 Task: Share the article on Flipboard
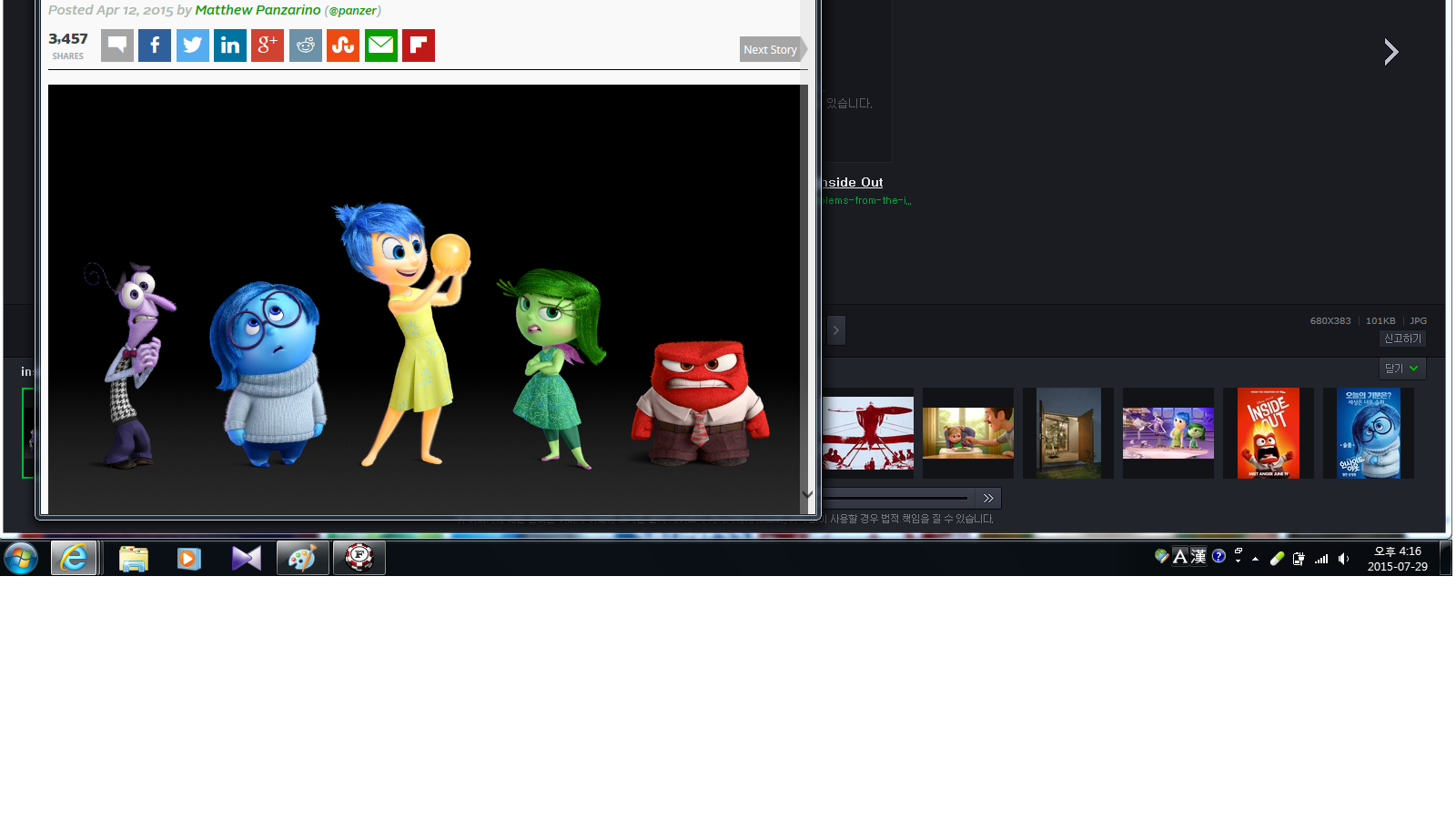point(419,45)
